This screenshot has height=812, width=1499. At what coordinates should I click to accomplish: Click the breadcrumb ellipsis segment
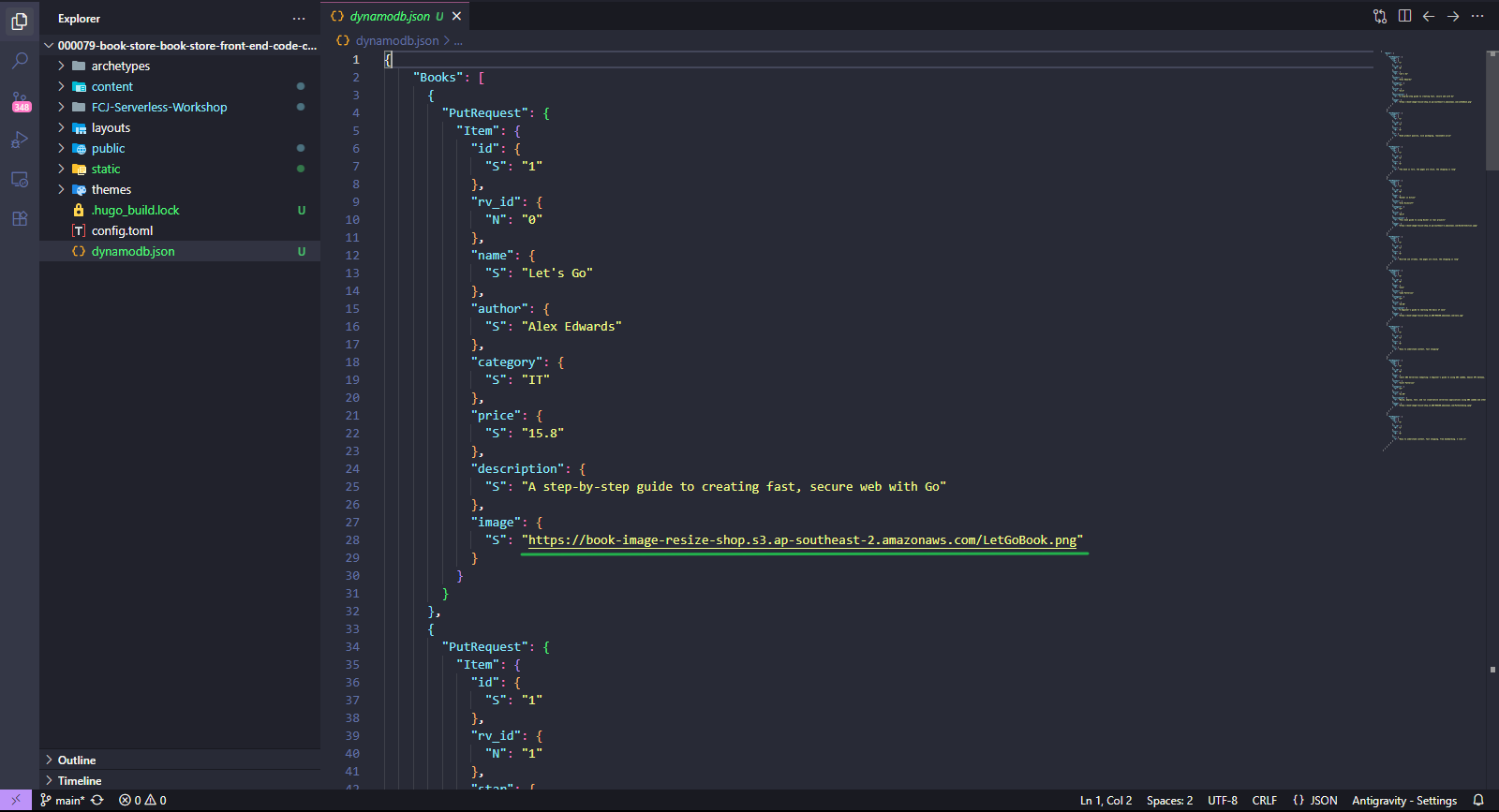coord(458,40)
